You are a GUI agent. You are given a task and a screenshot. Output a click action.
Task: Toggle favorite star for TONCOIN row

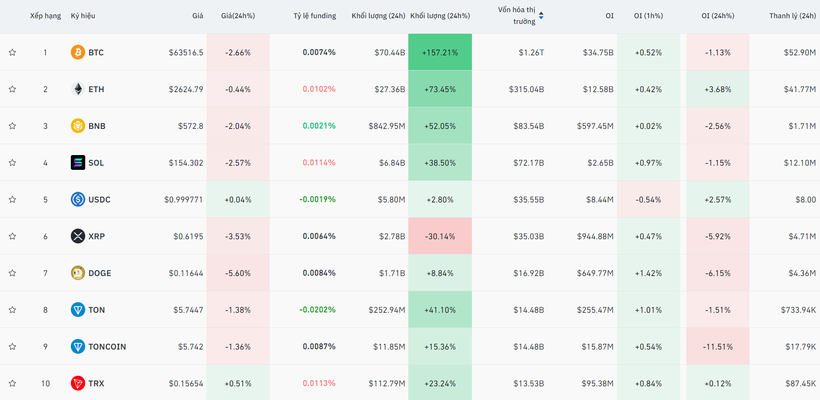tap(12, 347)
